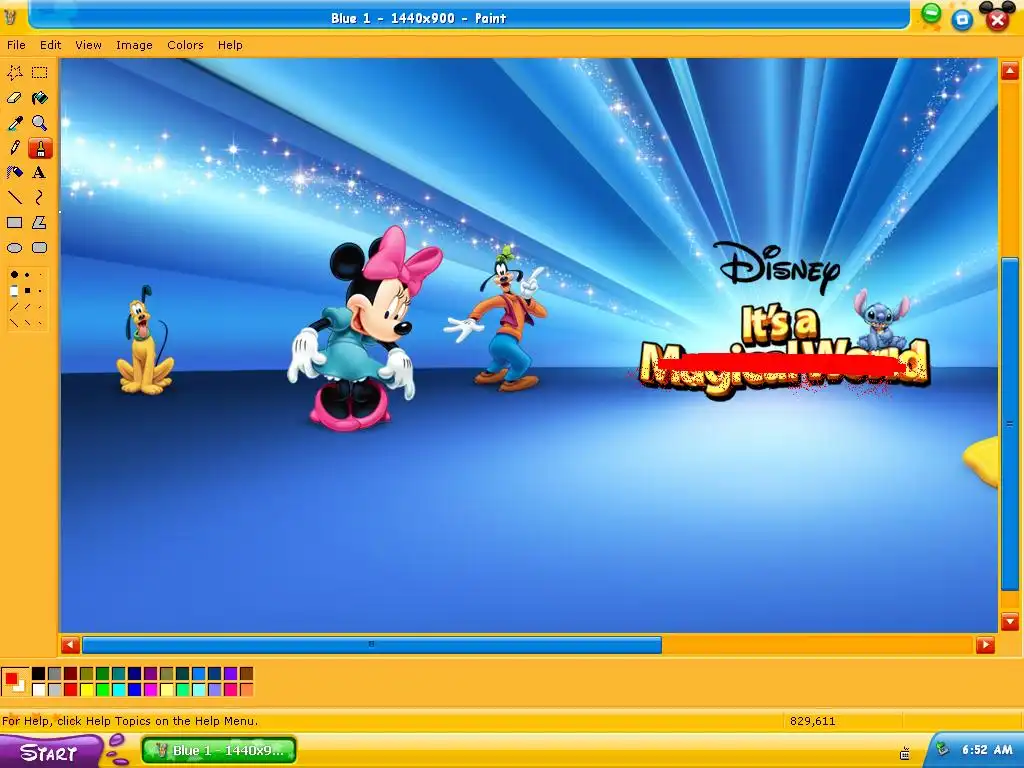Click the Paint icon in title bar

tap(9, 16)
